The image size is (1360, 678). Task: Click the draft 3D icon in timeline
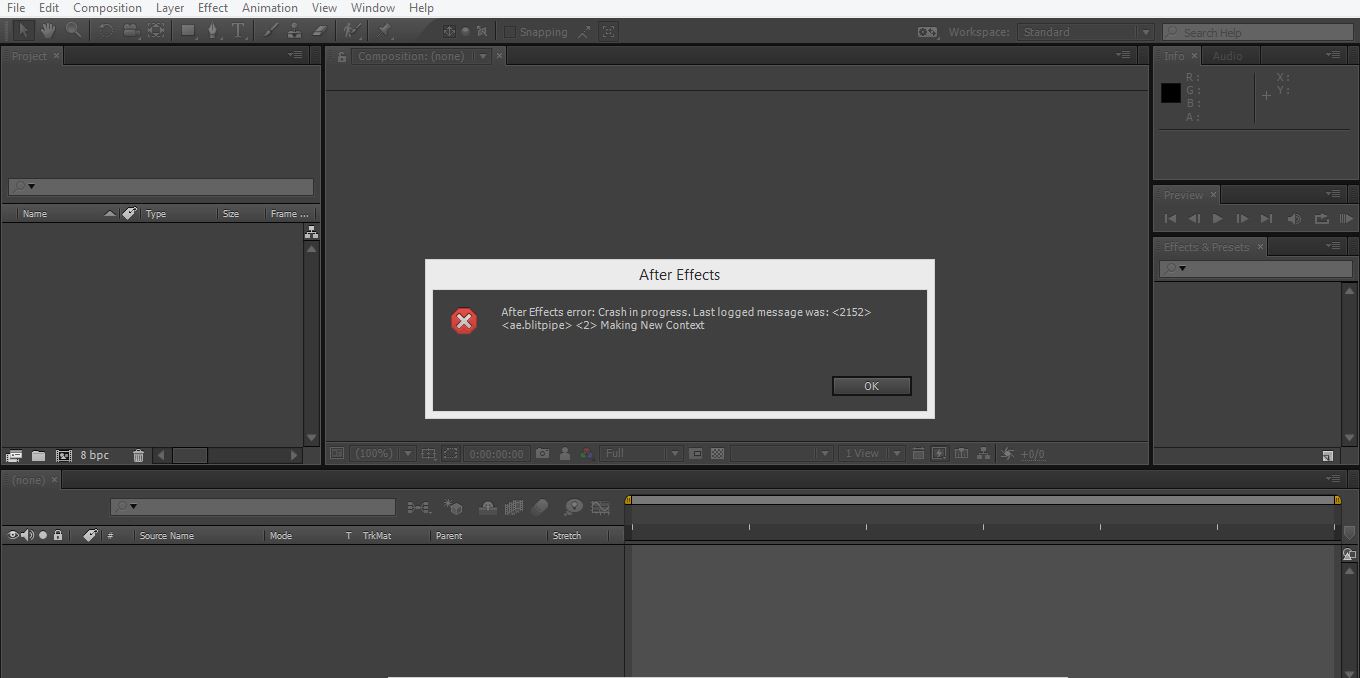(453, 508)
